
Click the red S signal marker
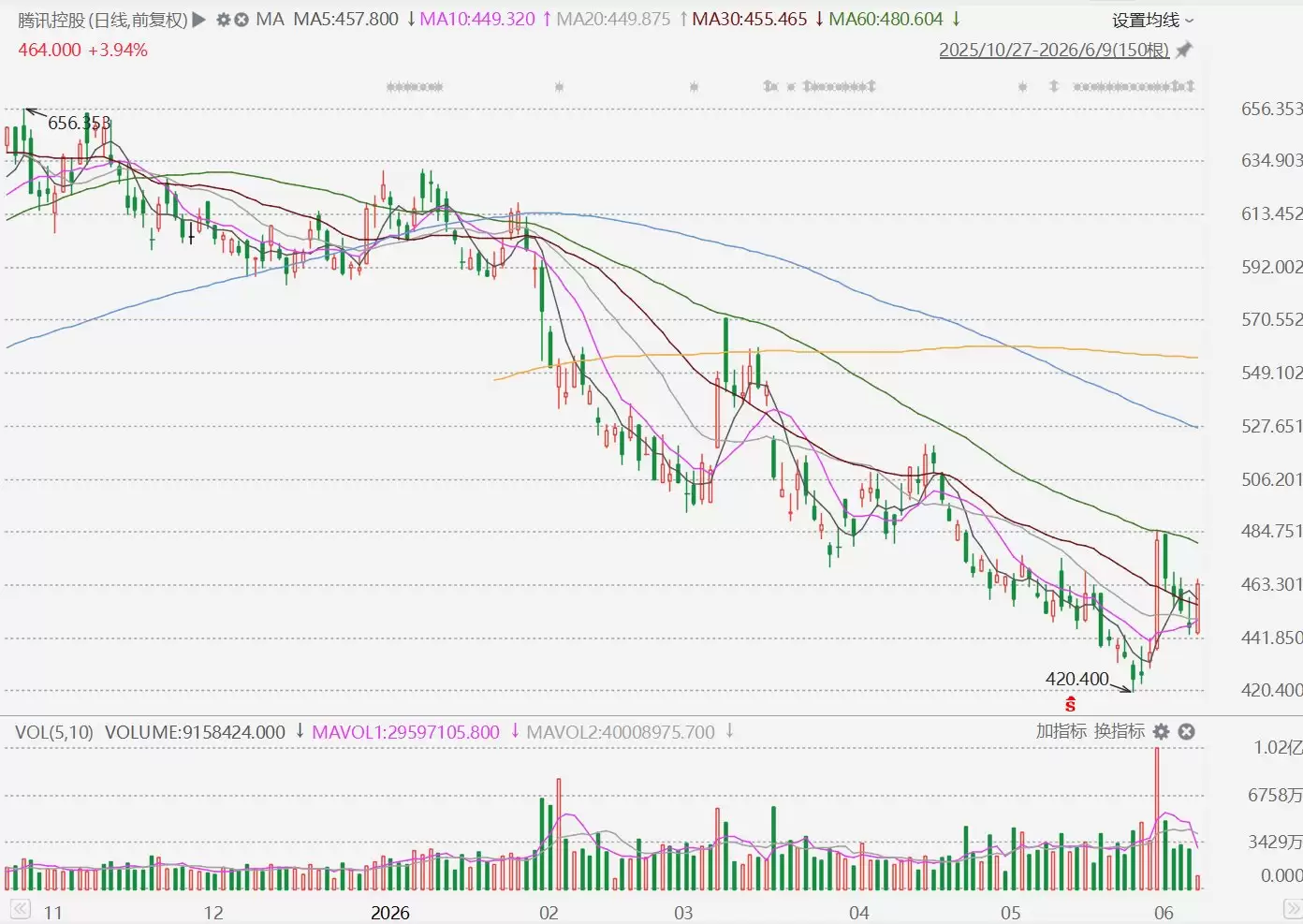[1070, 704]
